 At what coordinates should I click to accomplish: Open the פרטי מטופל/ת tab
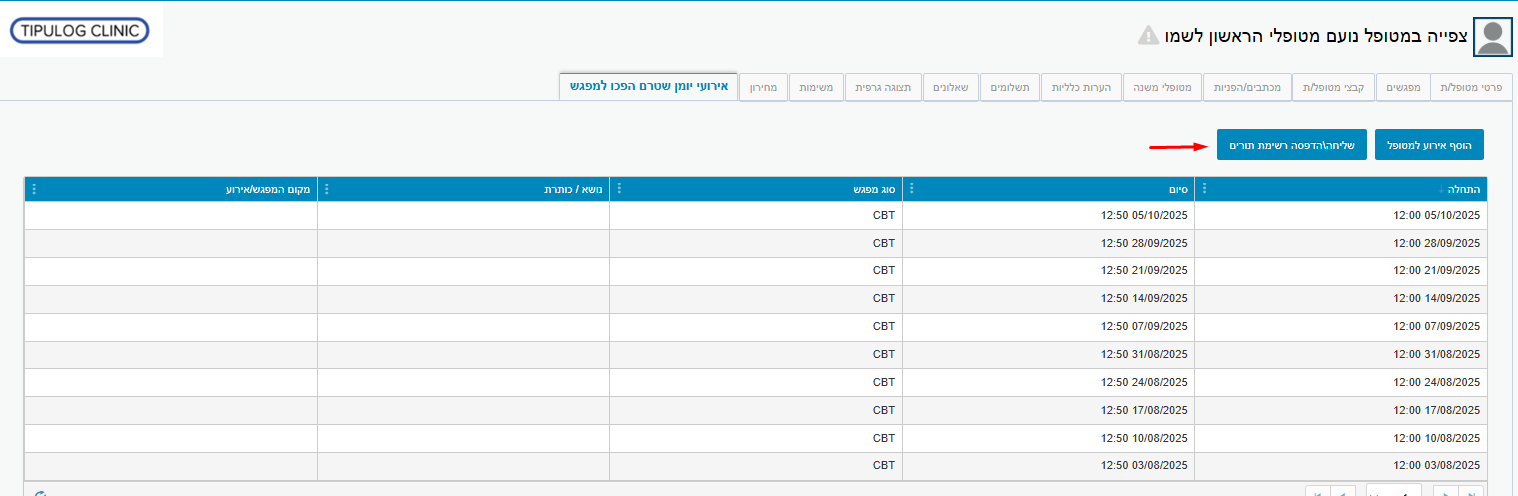click(x=1473, y=88)
